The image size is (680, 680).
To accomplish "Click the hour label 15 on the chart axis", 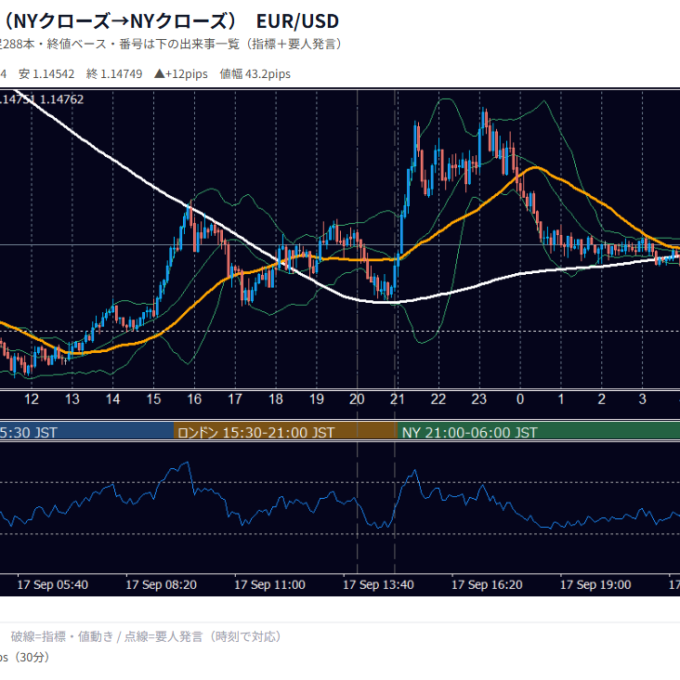I will (154, 399).
